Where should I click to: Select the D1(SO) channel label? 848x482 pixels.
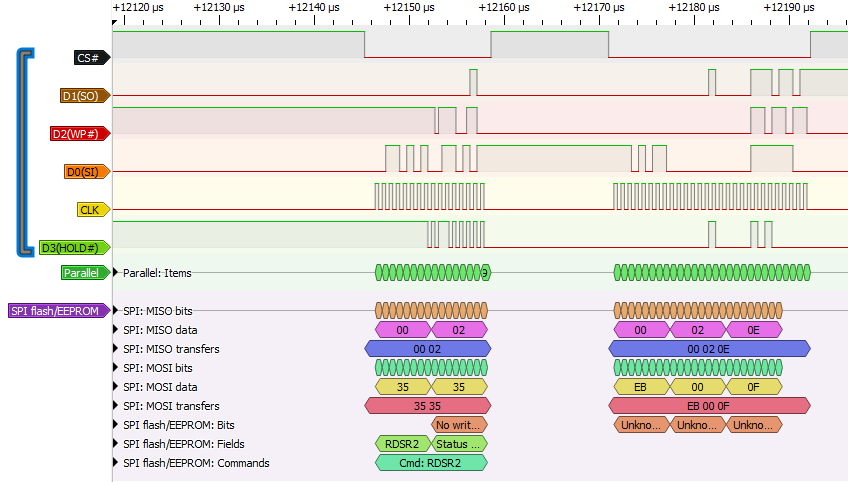click(85, 96)
